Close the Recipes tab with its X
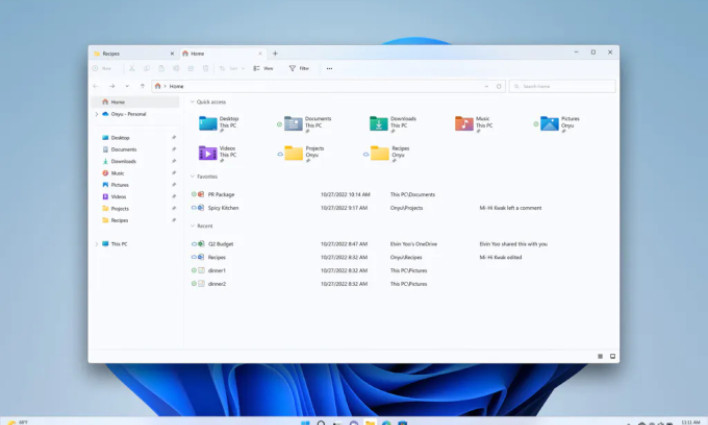 tap(172, 53)
